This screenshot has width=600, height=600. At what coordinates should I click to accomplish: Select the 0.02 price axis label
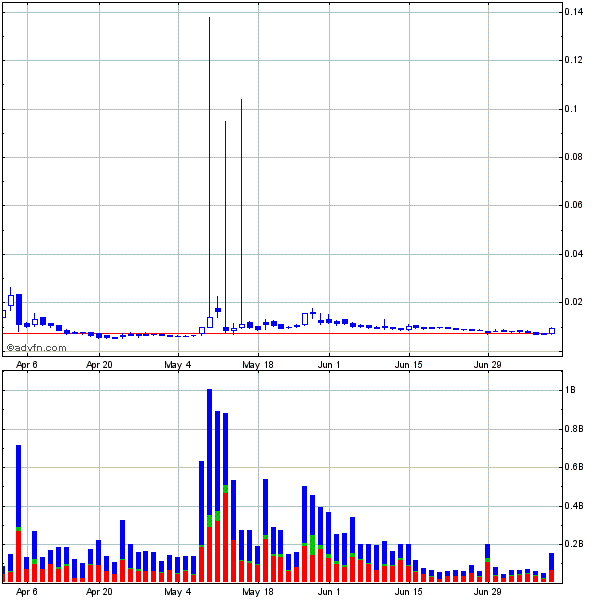coord(575,302)
